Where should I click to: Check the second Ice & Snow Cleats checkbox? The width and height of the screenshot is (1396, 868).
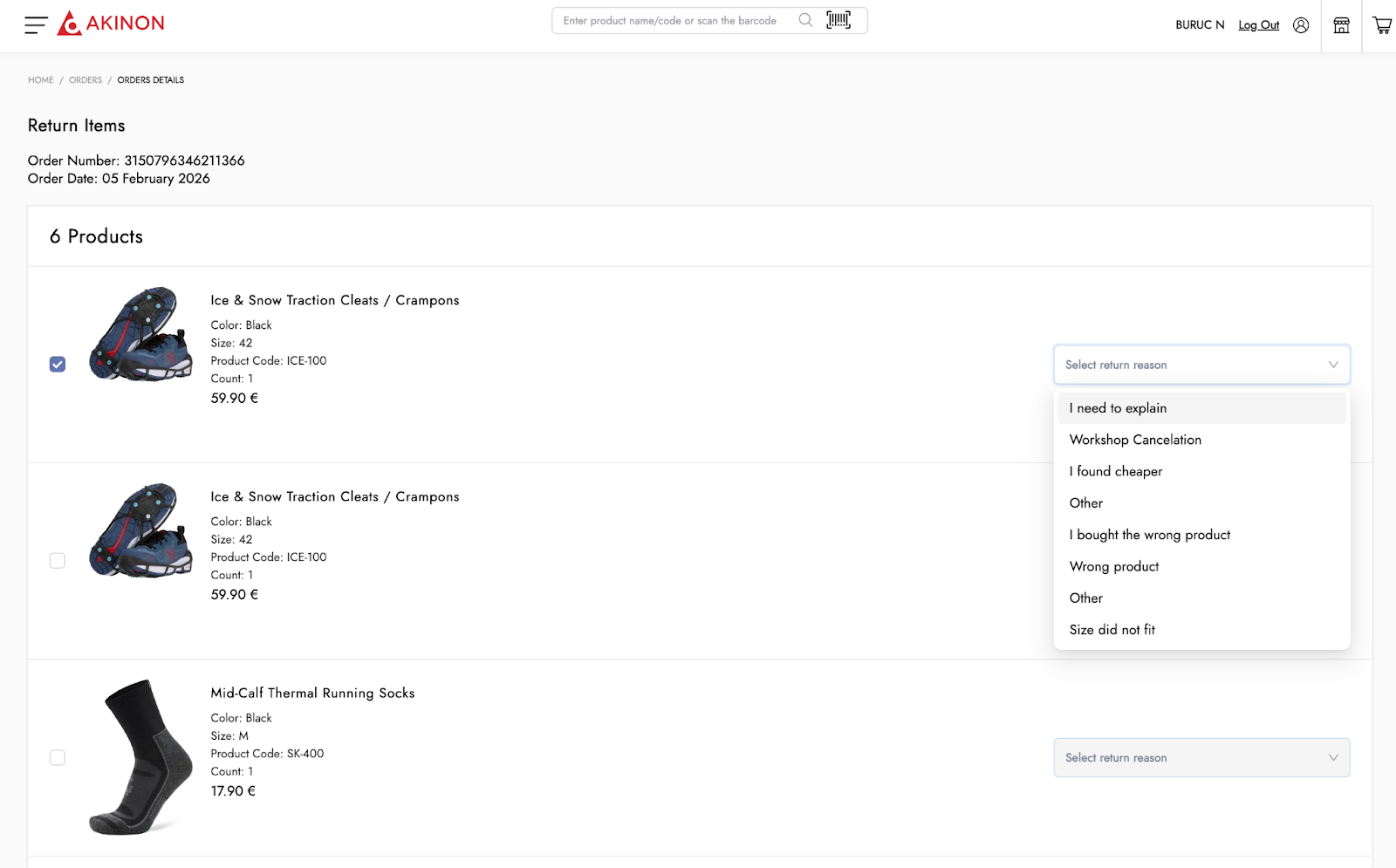(x=58, y=561)
